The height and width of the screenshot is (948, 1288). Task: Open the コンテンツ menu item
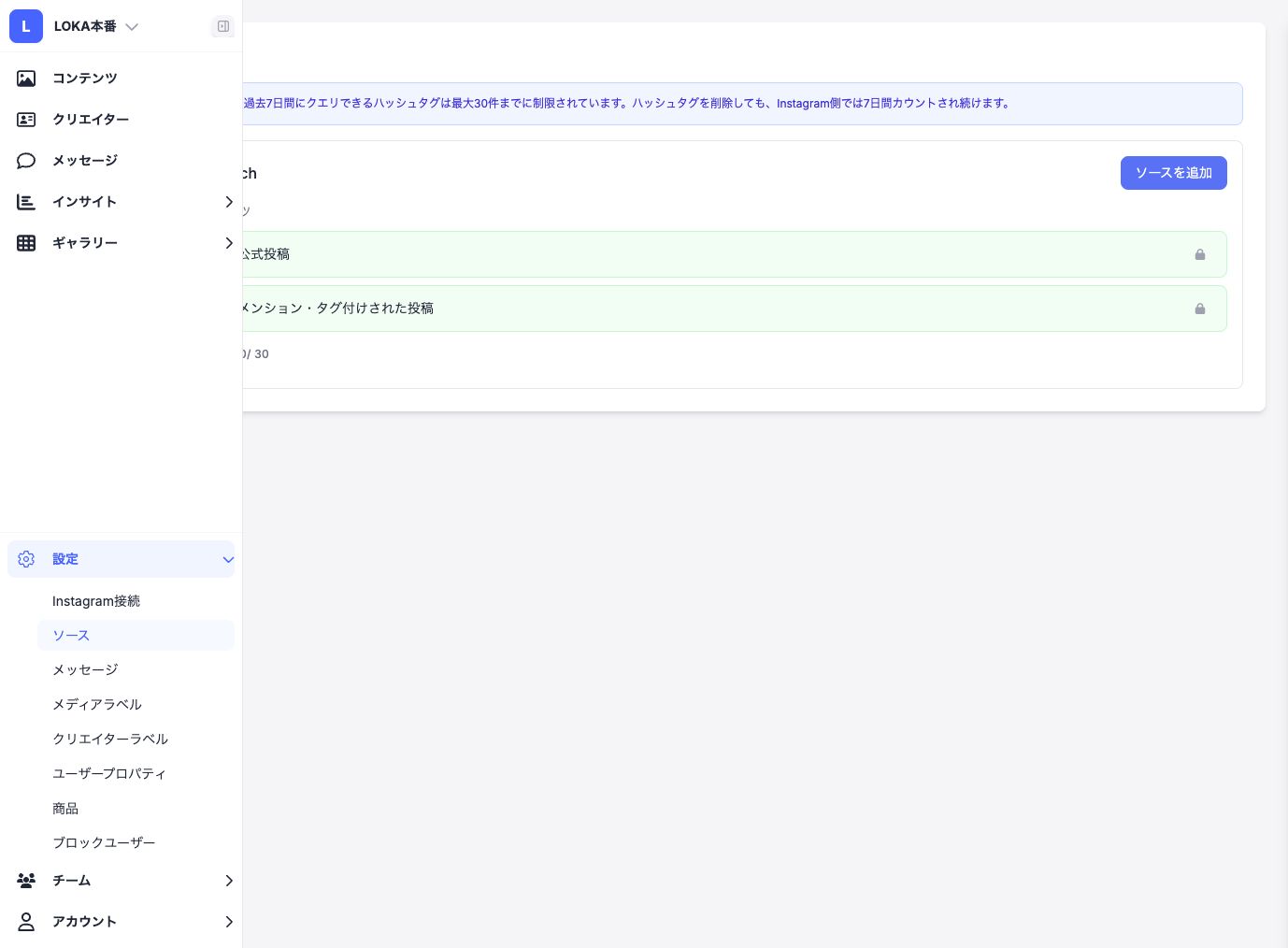coord(122,79)
